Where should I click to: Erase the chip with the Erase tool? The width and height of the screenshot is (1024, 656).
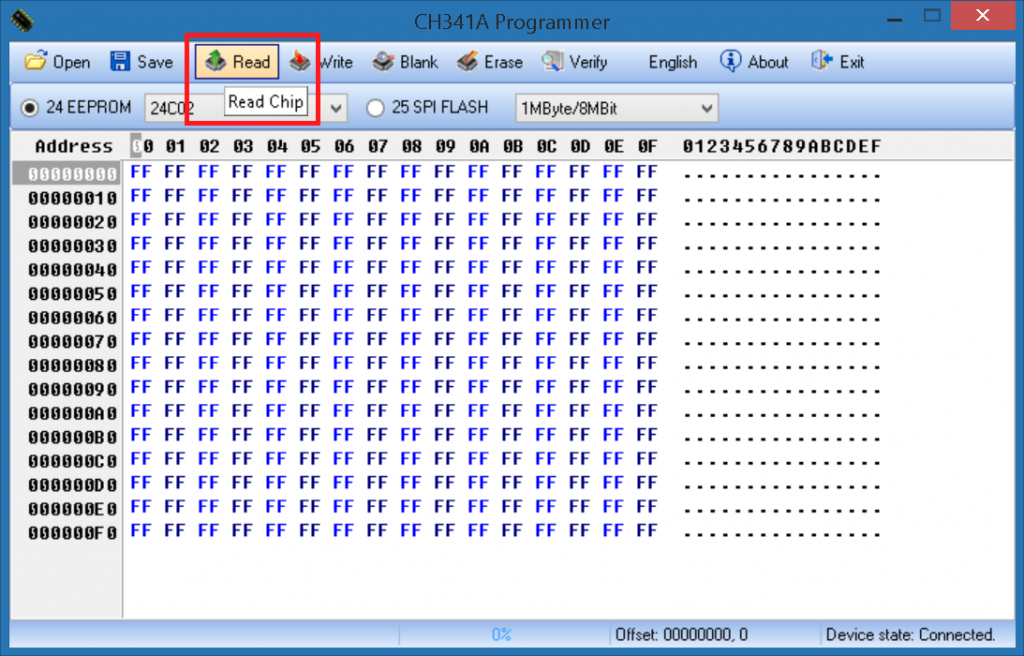(x=490, y=62)
